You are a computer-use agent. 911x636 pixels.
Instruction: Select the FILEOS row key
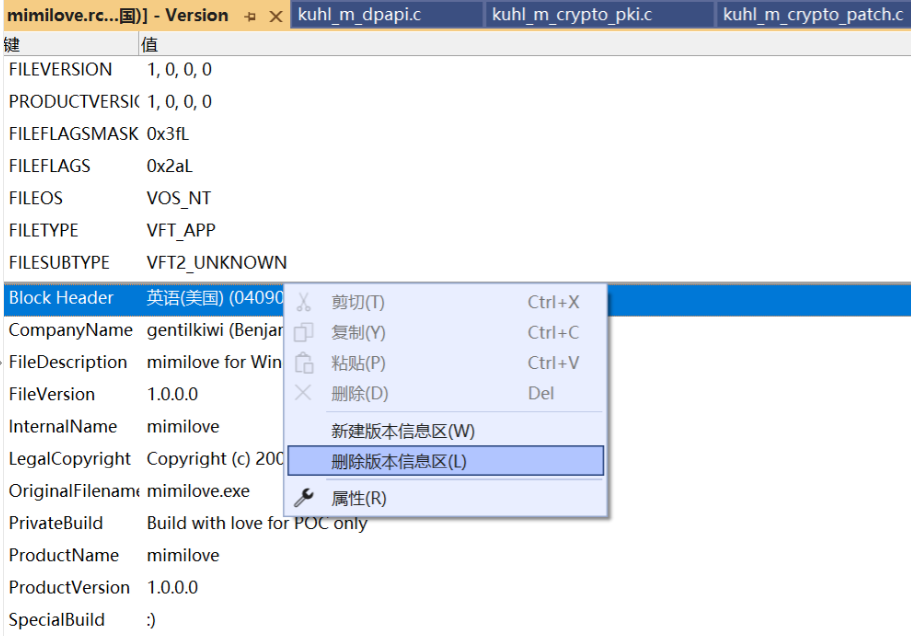coord(35,198)
